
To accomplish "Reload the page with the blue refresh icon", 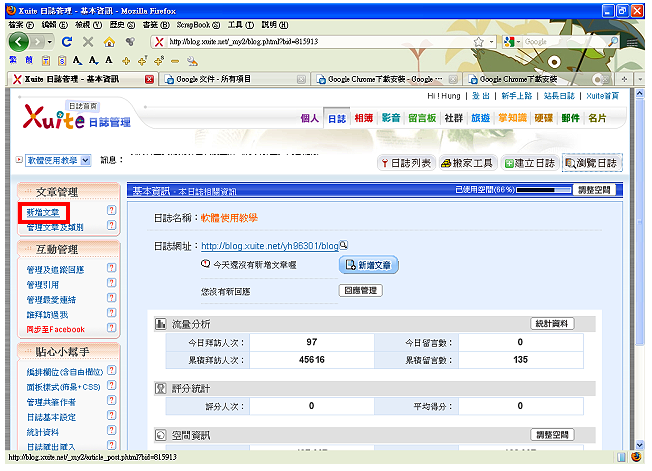I will (67, 42).
